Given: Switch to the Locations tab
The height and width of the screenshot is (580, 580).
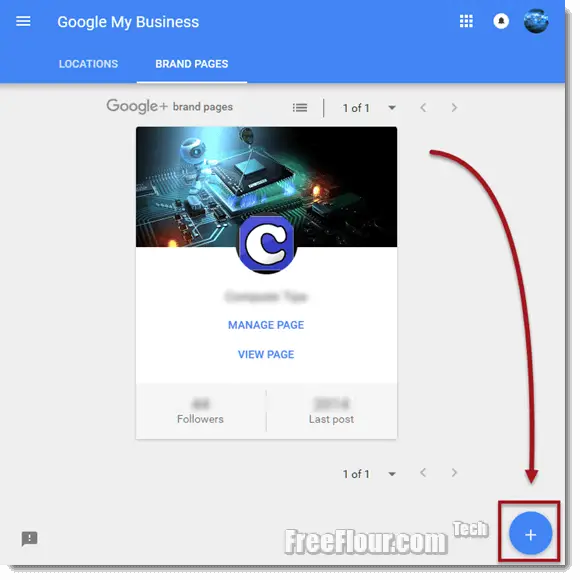Looking at the screenshot, I should (x=88, y=64).
